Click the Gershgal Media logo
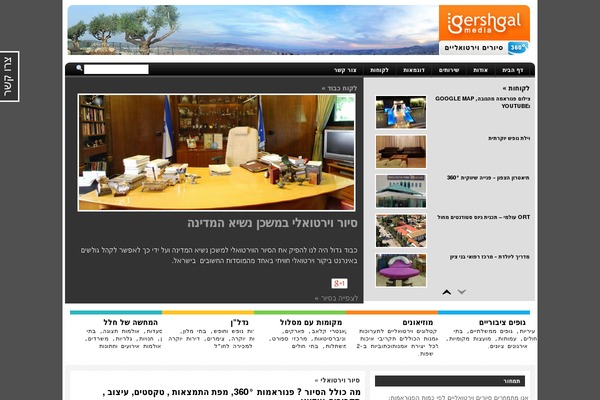600x400 pixels. tap(484, 23)
